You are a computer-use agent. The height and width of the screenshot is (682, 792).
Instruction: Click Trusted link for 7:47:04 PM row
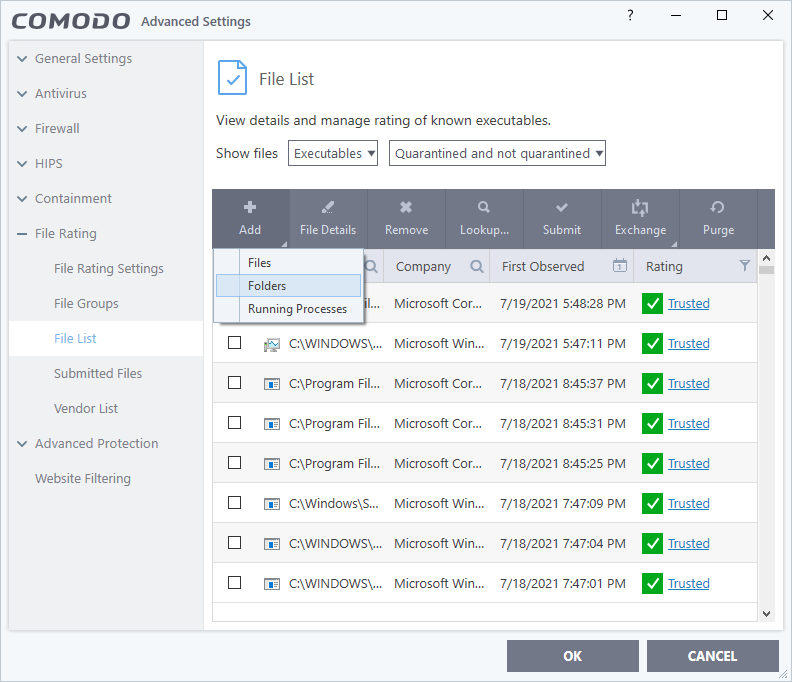[688, 544]
